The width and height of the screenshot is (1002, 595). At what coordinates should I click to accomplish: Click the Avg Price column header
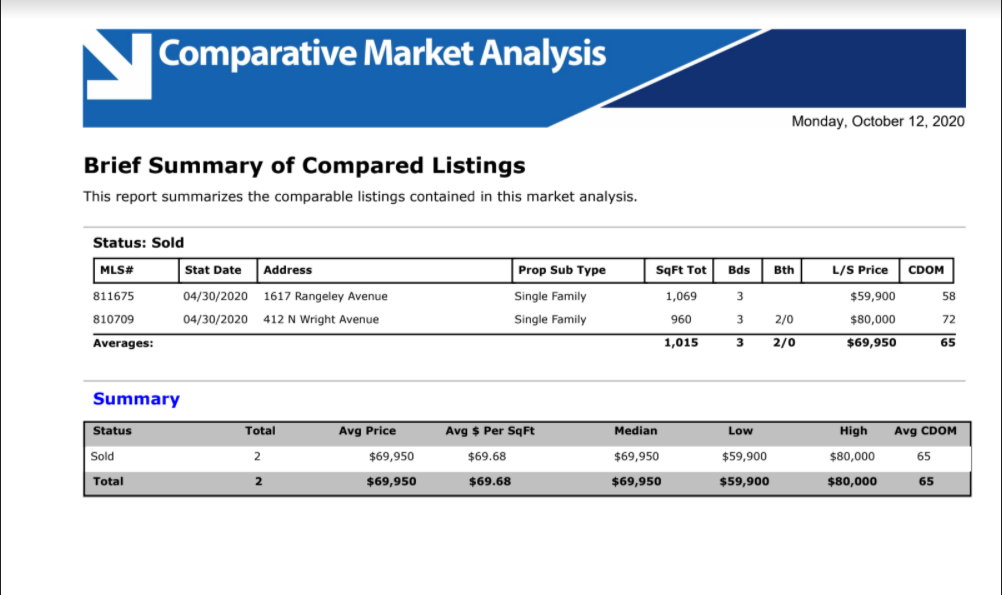click(x=367, y=431)
